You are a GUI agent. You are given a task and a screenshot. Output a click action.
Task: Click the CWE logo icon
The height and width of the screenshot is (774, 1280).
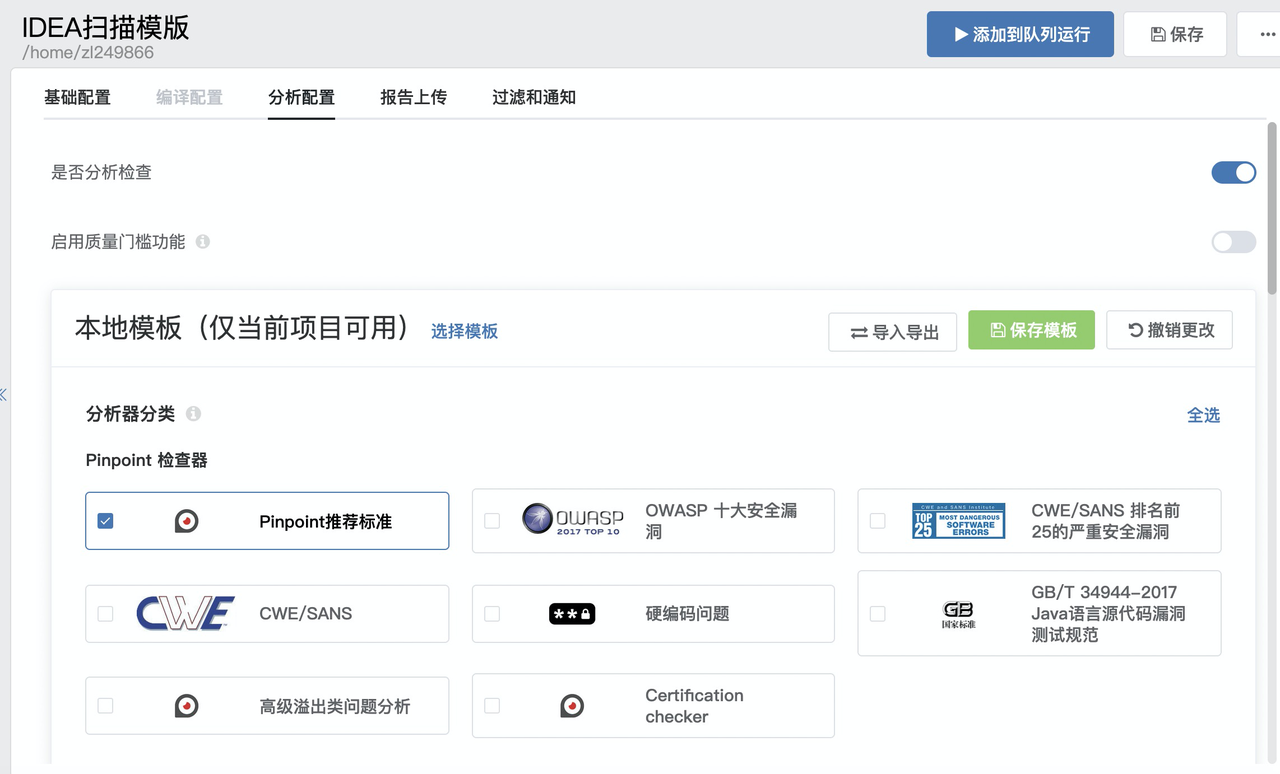click(x=185, y=613)
